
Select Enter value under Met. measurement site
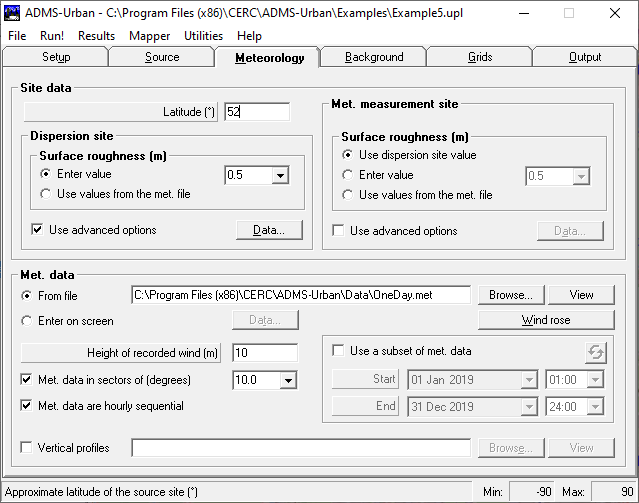pos(348,175)
